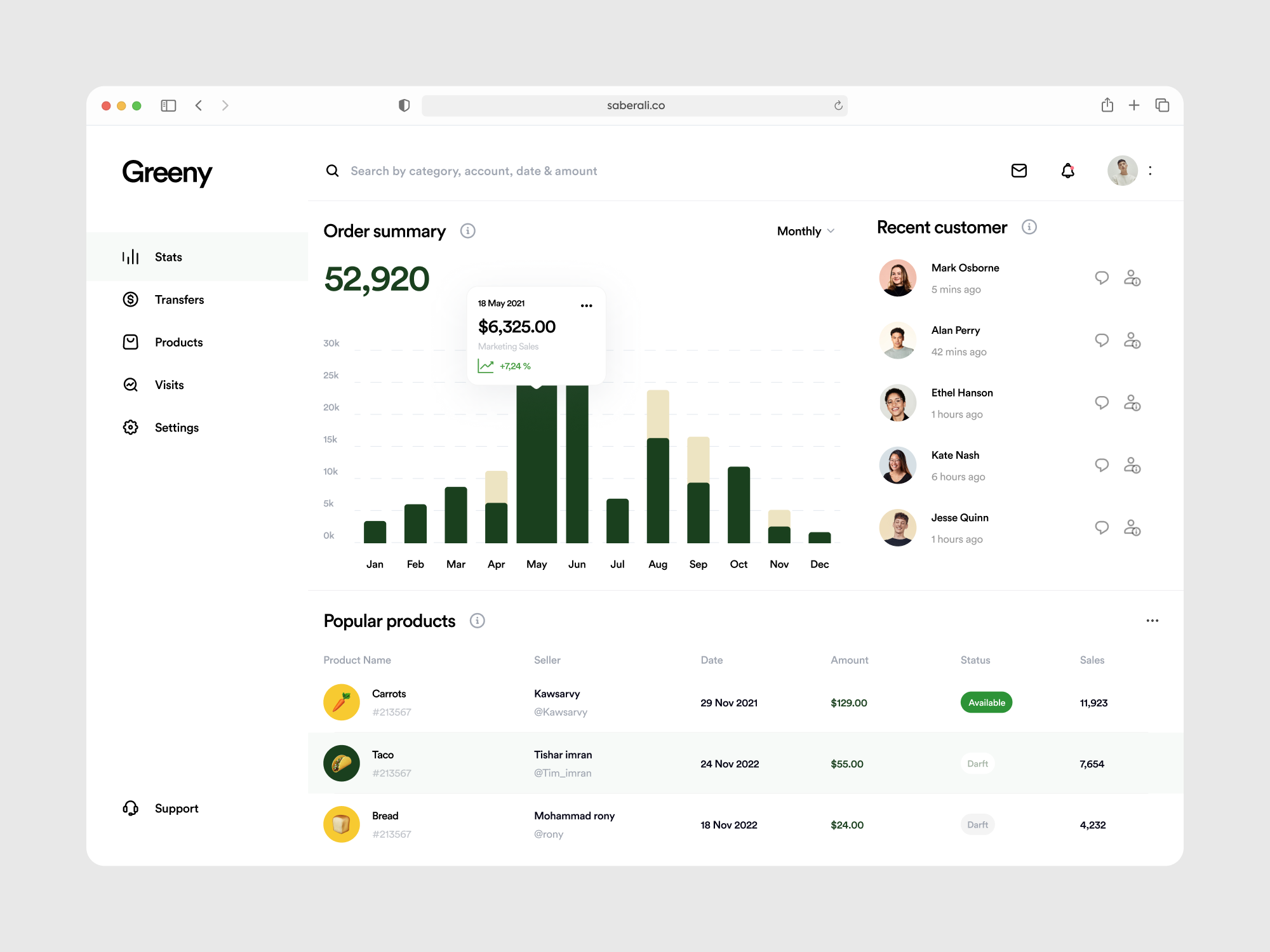Click the Darft status badge for Taco
1270x952 pixels.
(977, 764)
